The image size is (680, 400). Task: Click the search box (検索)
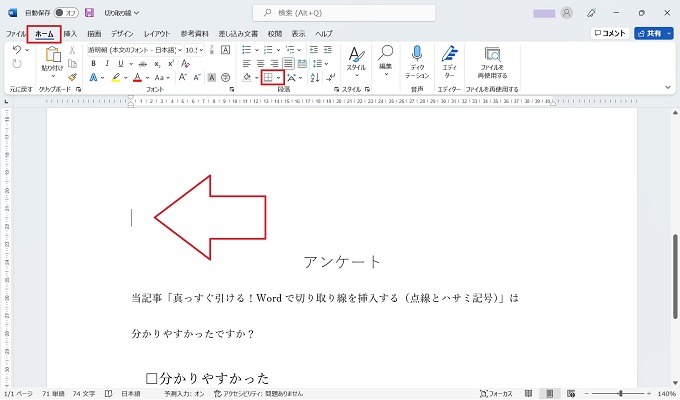(344, 13)
